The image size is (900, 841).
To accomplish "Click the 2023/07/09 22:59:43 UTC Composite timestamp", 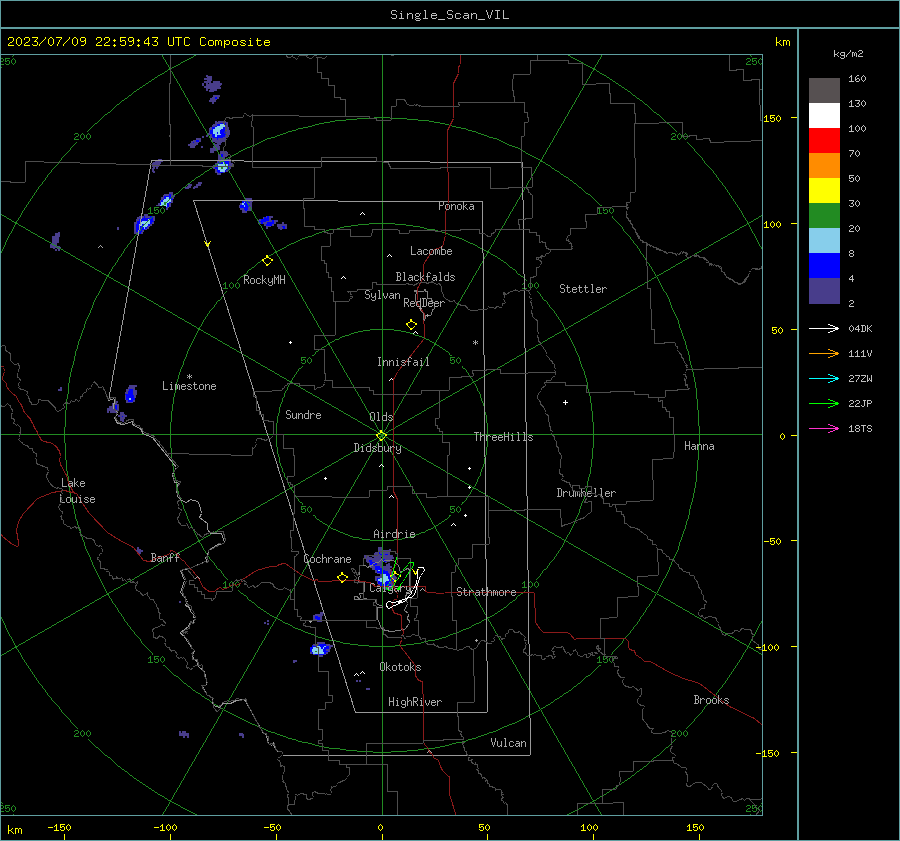I will 138,42.
